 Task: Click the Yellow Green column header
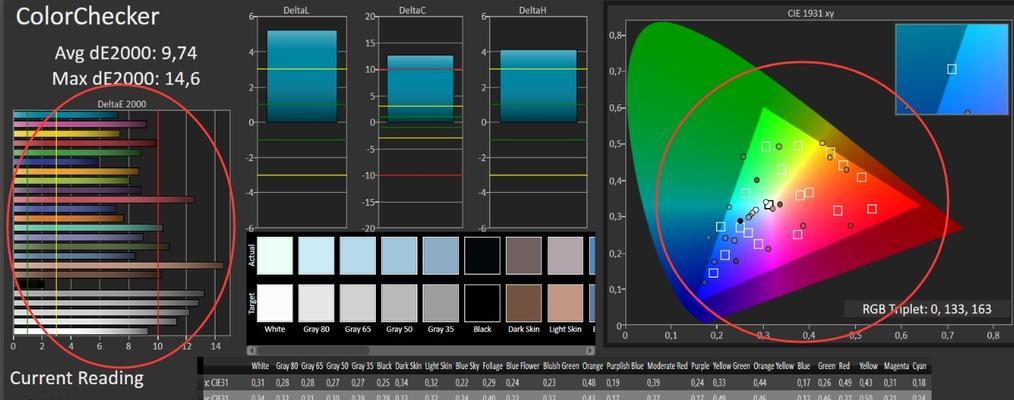[731, 366]
